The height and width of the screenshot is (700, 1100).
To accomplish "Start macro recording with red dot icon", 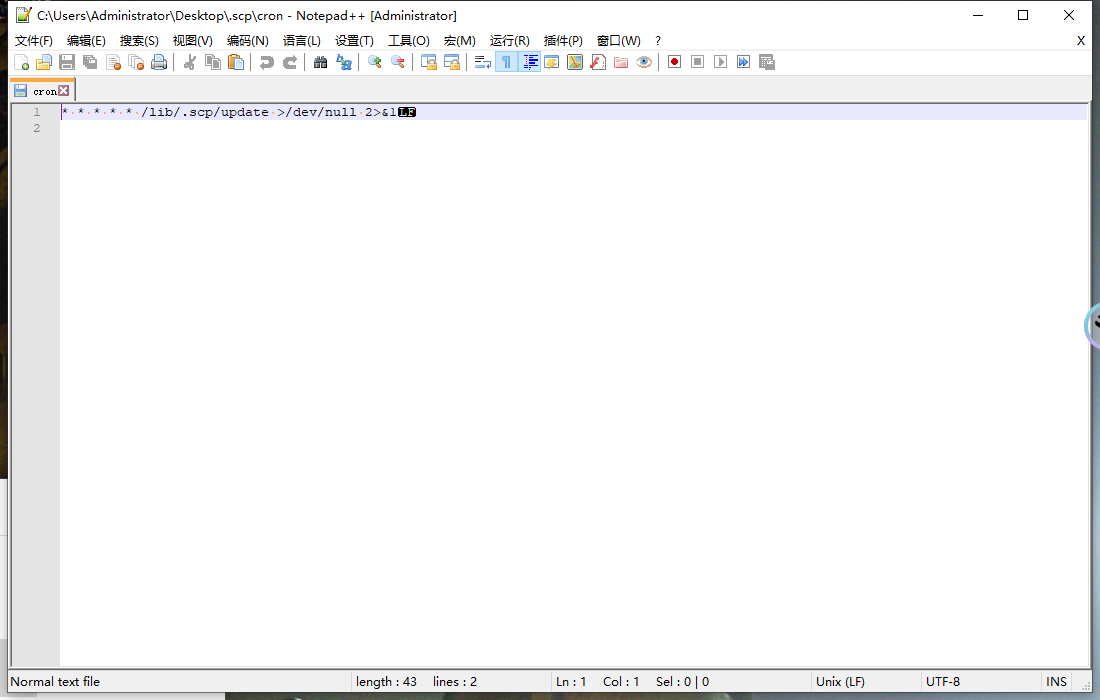I will [674, 62].
